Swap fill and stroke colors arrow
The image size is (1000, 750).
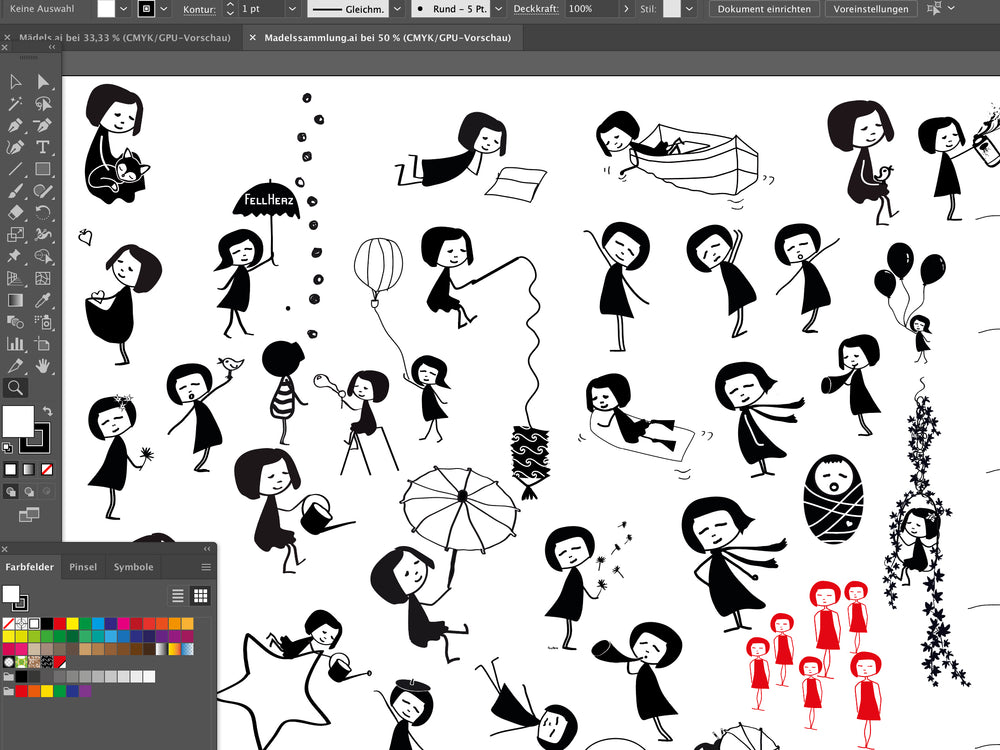coord(47,411)
